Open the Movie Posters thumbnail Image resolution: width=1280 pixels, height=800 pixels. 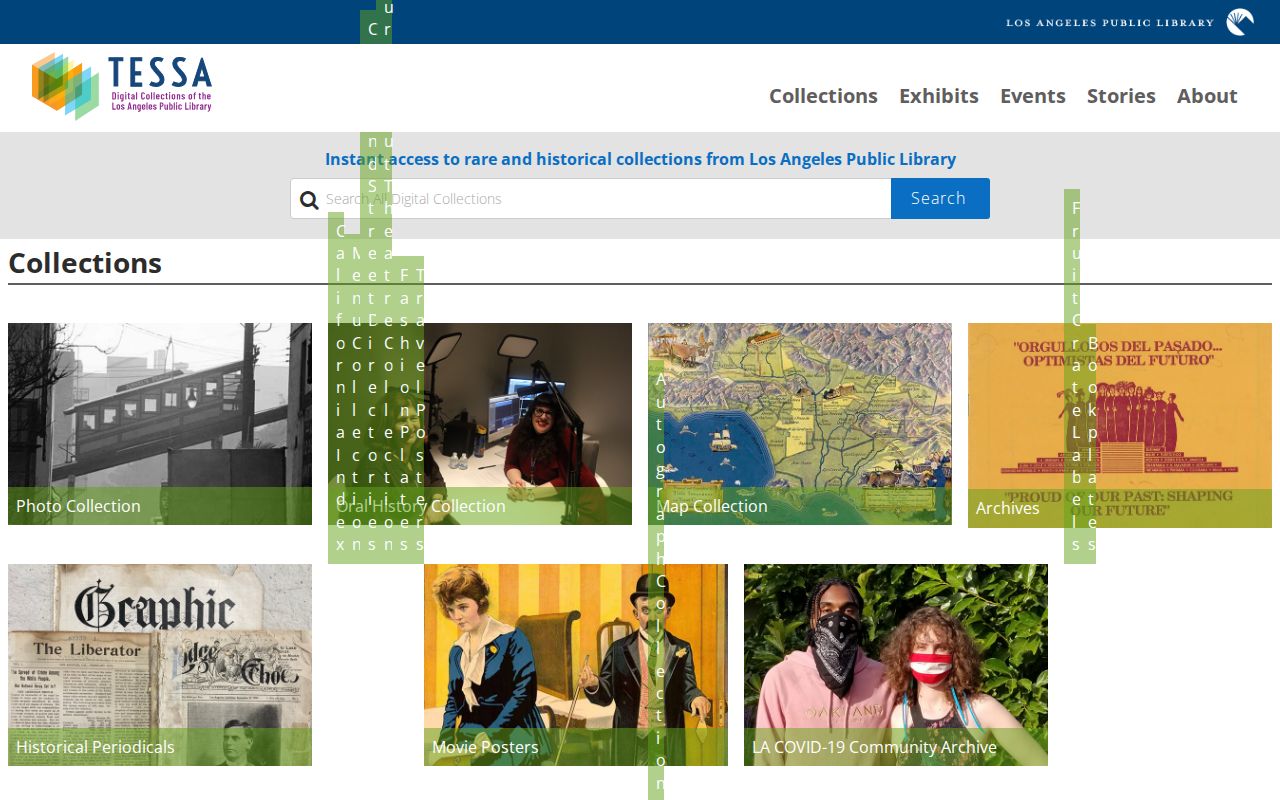[x=576, y=665]
